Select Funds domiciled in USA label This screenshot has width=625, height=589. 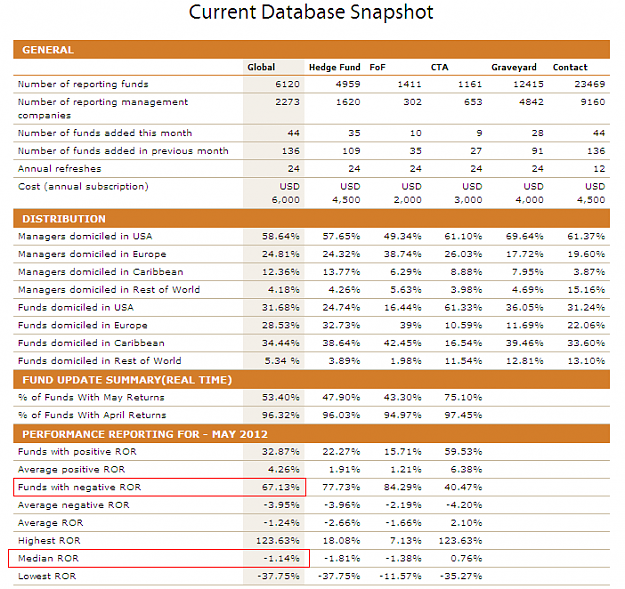76,307
